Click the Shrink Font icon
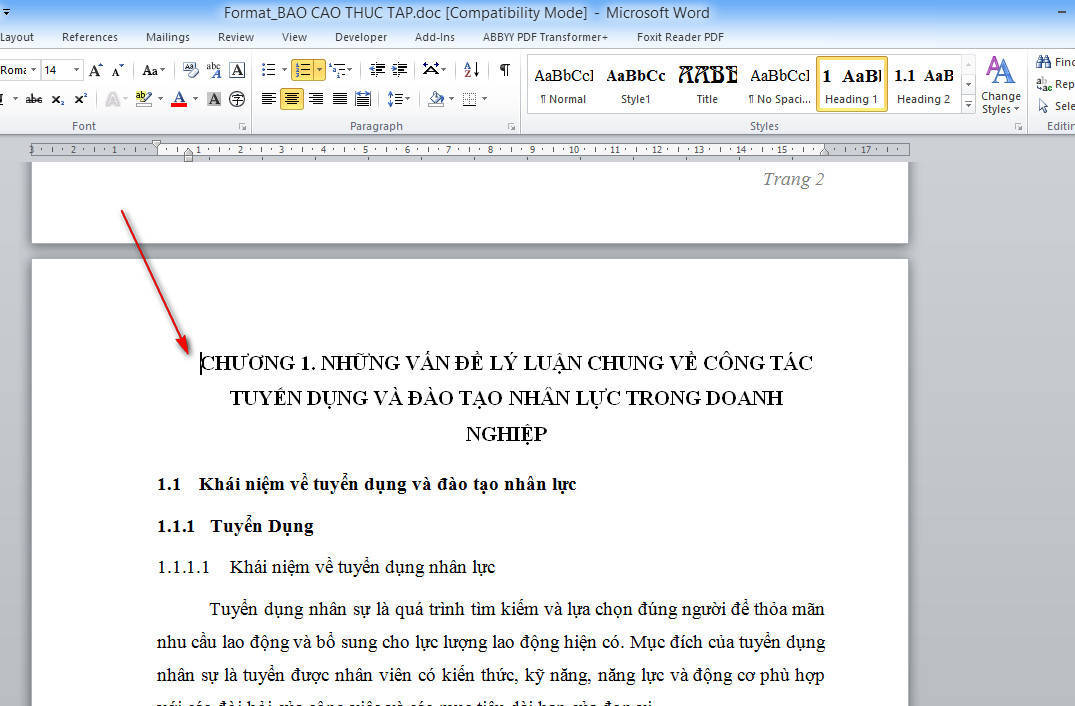Viewport: 1075px width, 706px height. 117,70
